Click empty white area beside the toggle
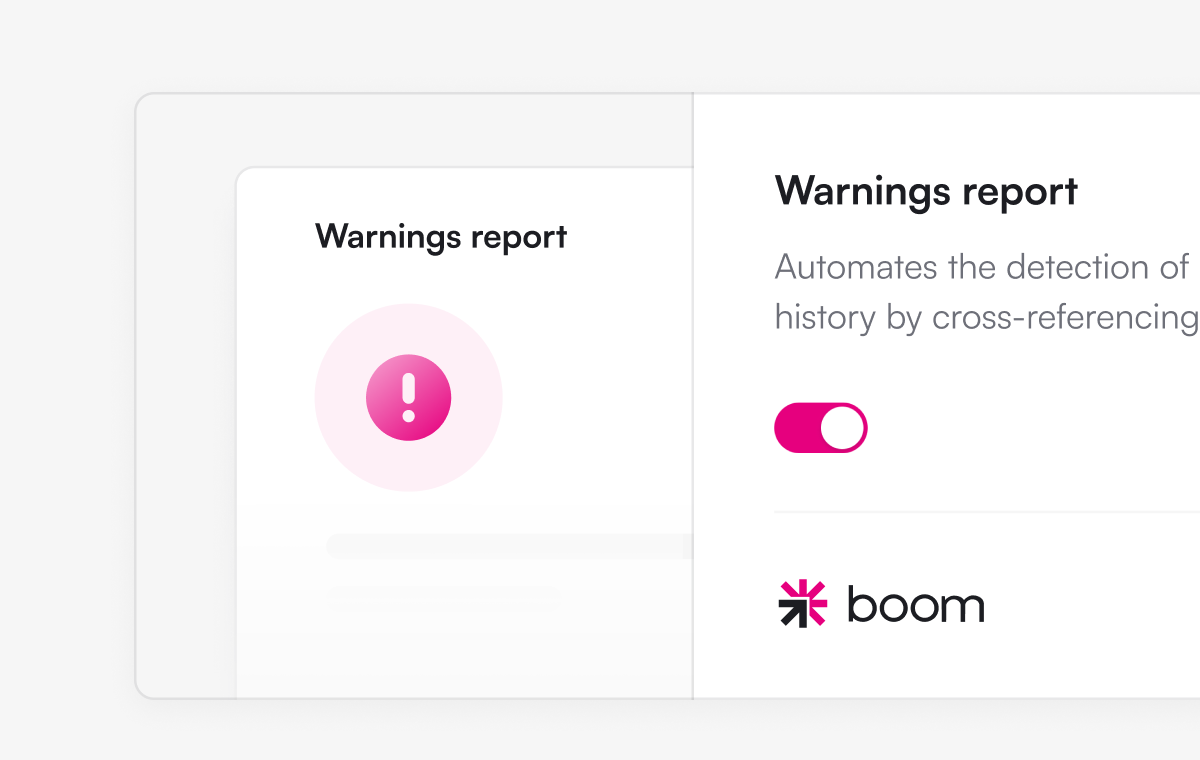 pos(1030,428)
